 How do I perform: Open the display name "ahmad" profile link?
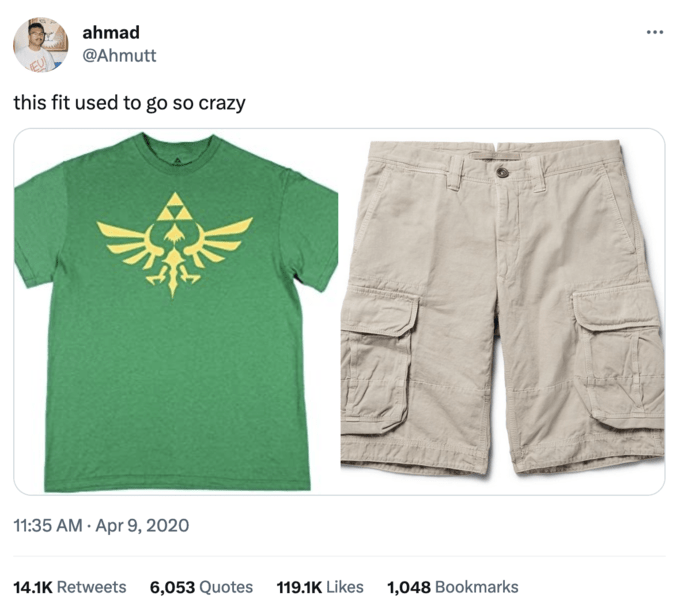pos(111,33)
